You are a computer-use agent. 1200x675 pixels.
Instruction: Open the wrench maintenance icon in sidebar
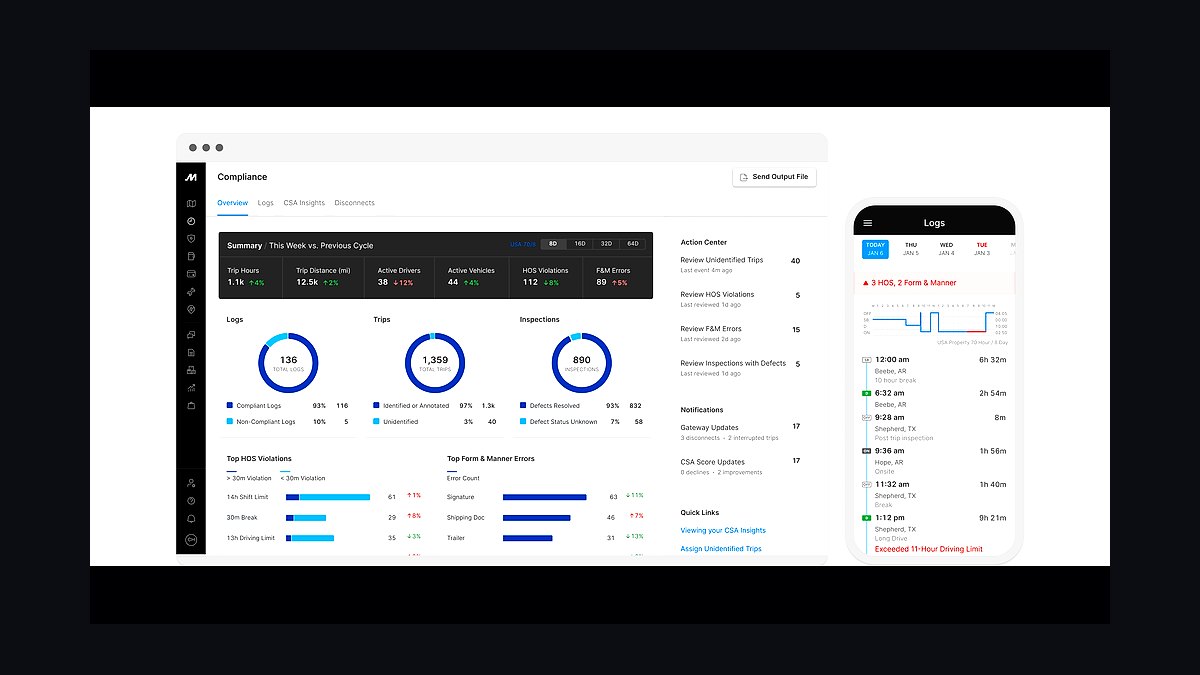(190, 292)
